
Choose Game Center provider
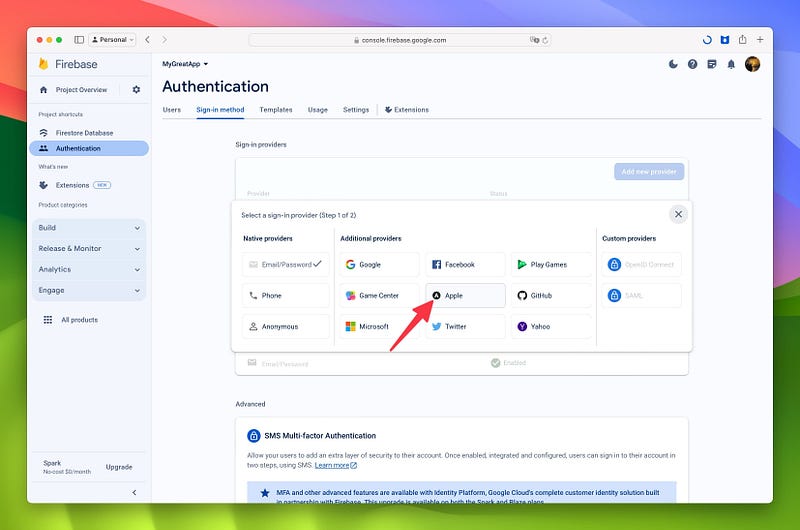click(x=380, y=296)
